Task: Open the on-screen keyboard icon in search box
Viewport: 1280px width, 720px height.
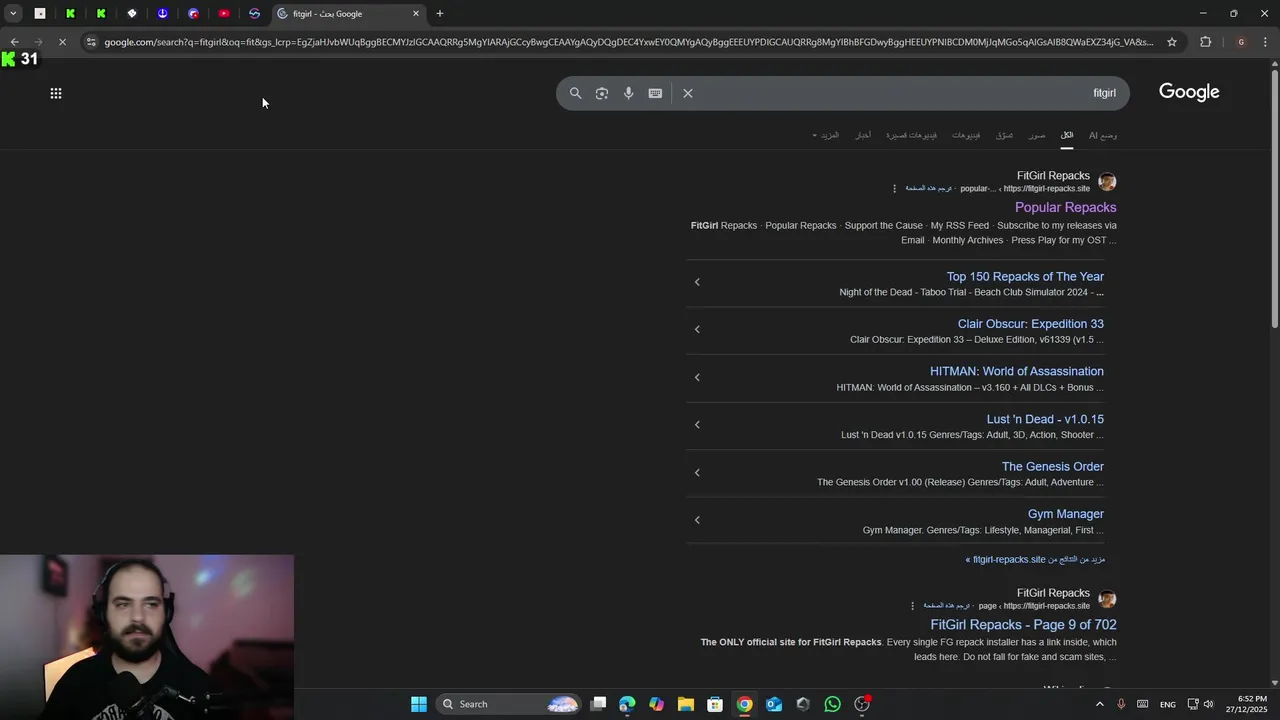Action: click(655, 93)
